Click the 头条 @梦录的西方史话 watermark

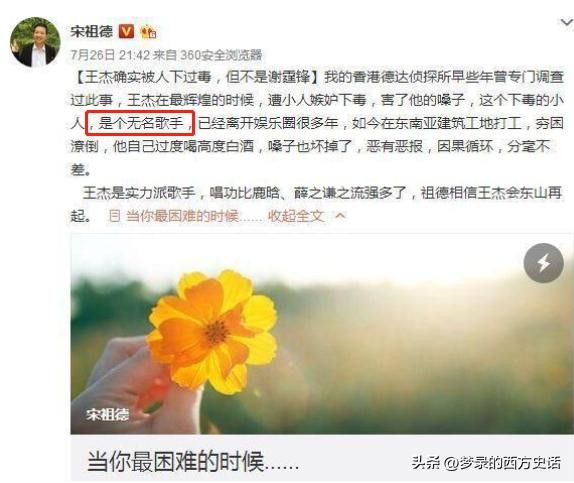[x=486, y=462]
